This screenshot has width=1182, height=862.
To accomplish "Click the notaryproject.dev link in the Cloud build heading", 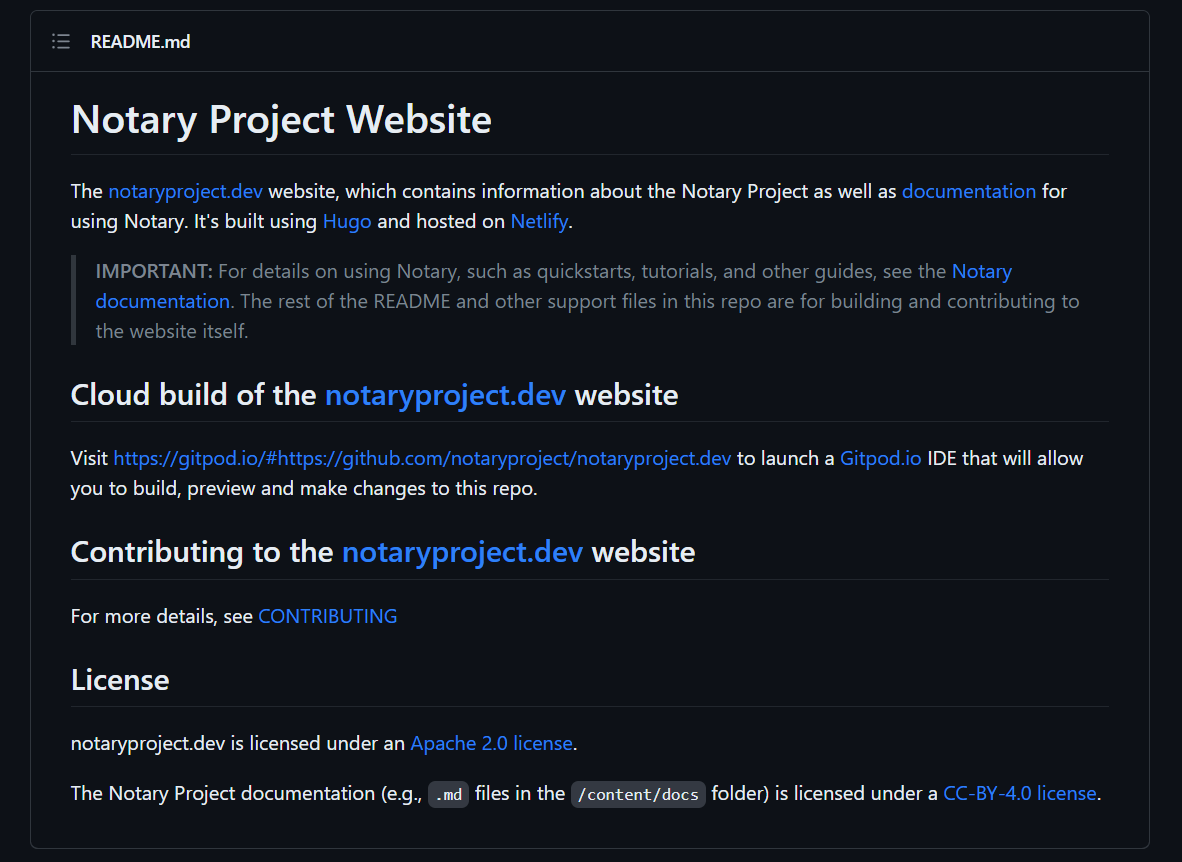I will click(445, 395).
